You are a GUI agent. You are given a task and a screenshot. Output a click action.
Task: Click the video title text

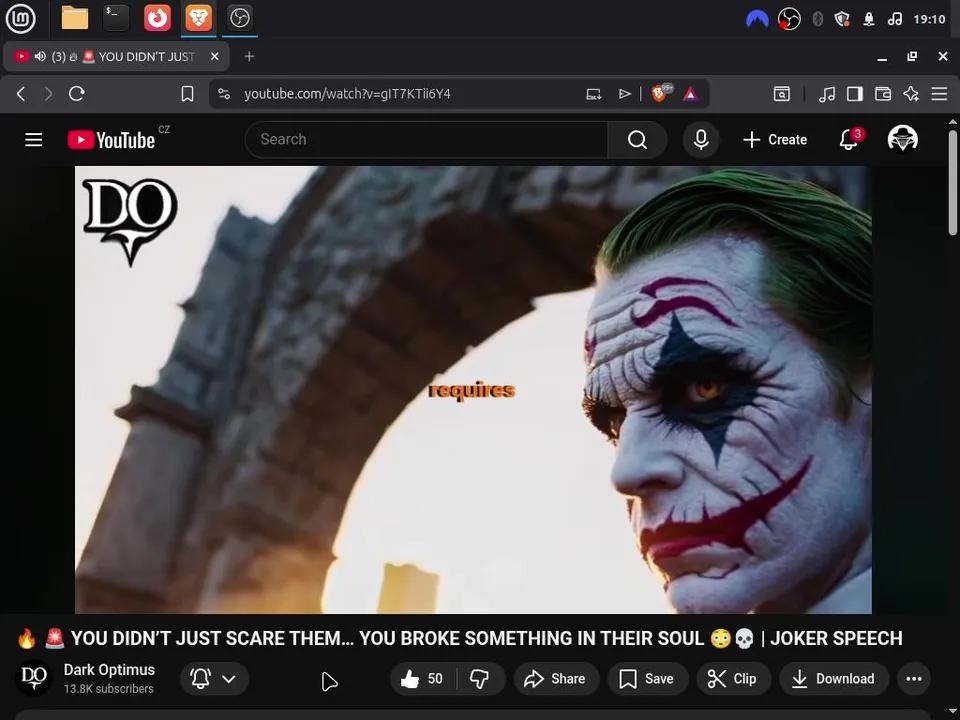459,638
